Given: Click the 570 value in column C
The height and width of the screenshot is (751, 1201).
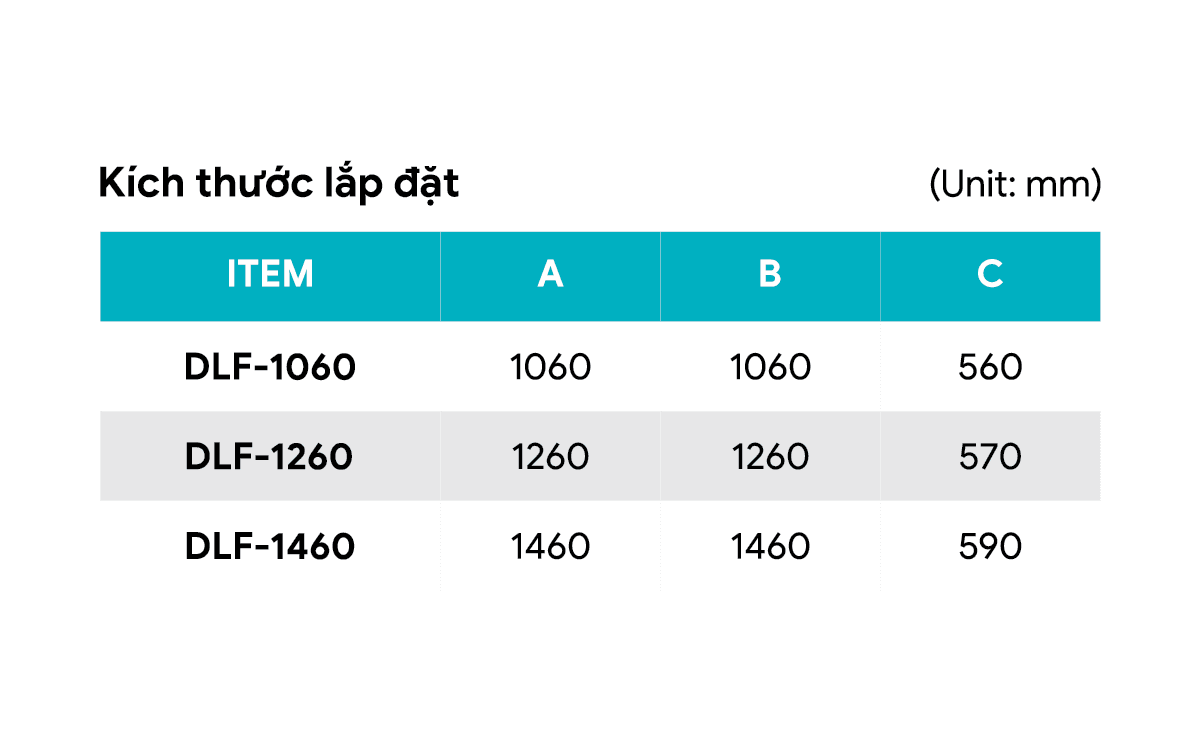Looking at the screenshot, I should click(990, 457).
